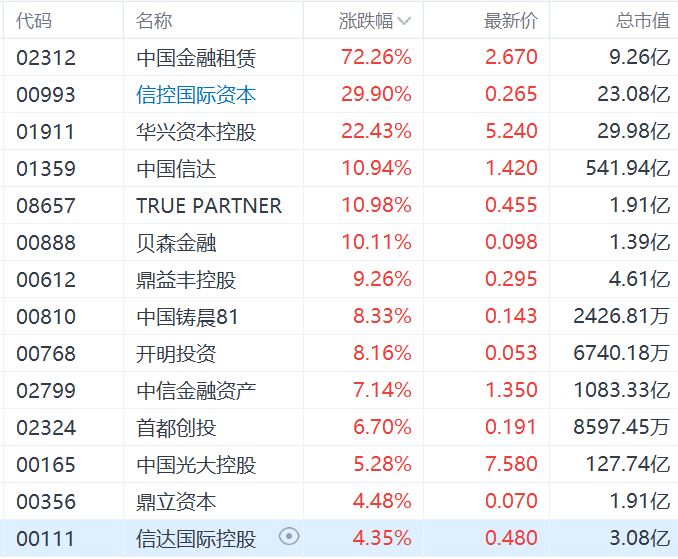
Task: Select the 中国金融租赁 name cell
Action: 196,57
